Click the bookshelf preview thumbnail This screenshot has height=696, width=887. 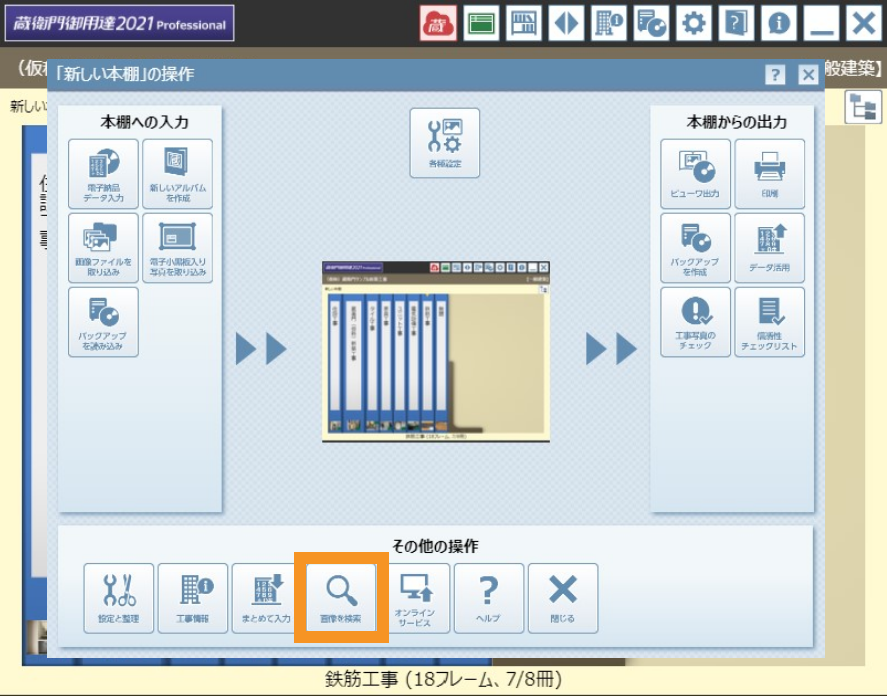coord(436,352)
